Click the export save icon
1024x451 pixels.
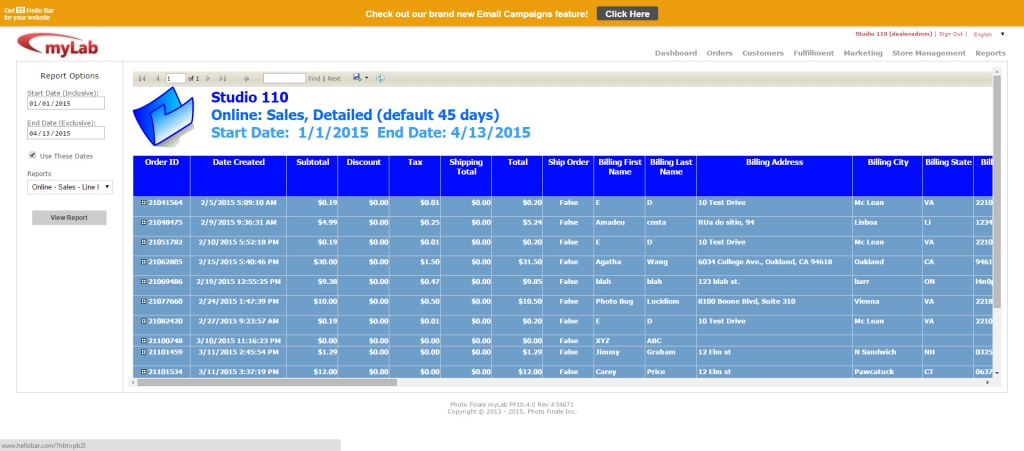click(357, 78)
